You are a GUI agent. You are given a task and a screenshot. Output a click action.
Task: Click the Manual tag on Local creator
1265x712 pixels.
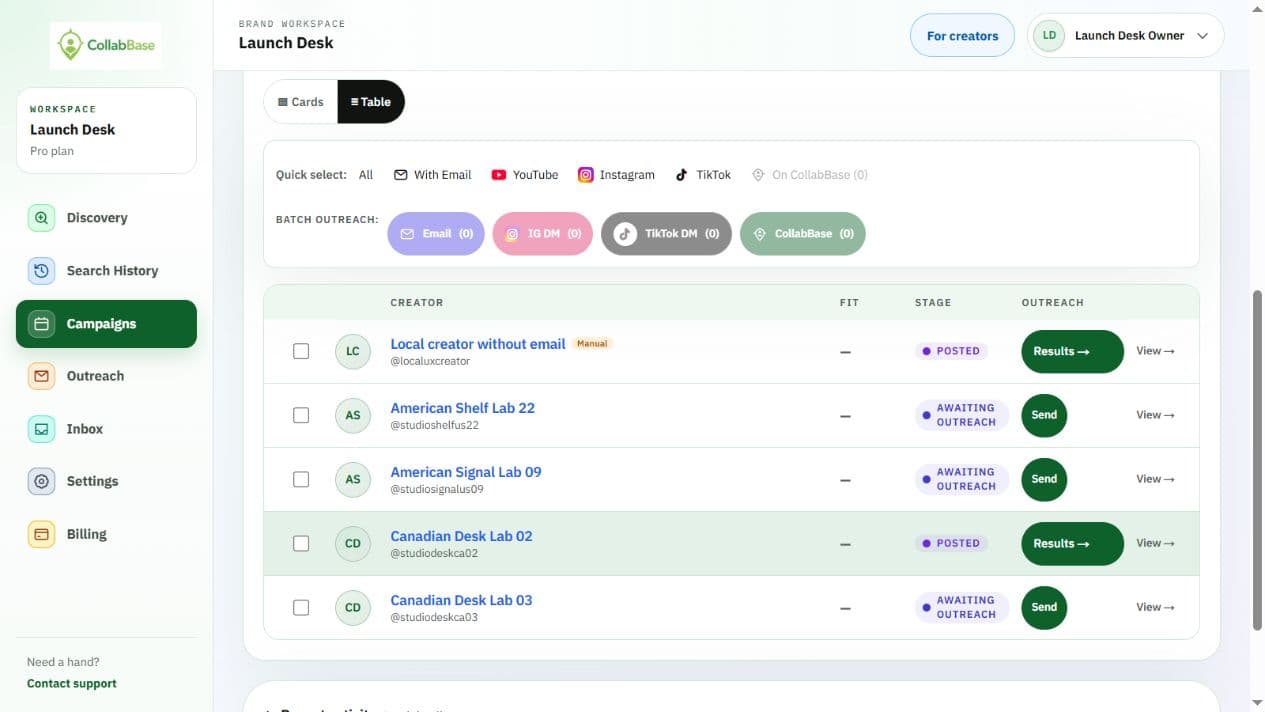click(592, 344)
